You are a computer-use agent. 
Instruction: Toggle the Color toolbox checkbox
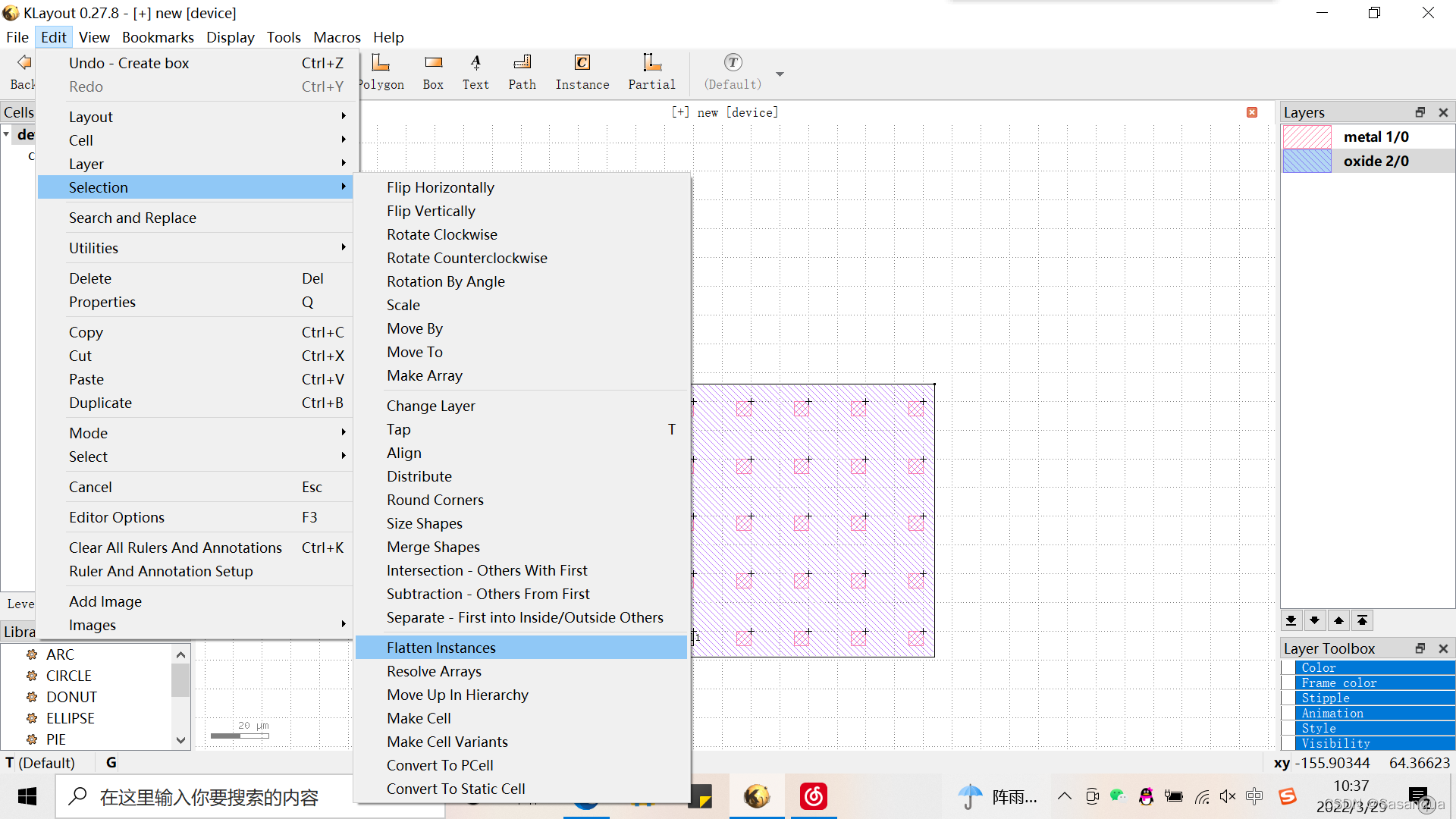click(x=1288, y=667)
